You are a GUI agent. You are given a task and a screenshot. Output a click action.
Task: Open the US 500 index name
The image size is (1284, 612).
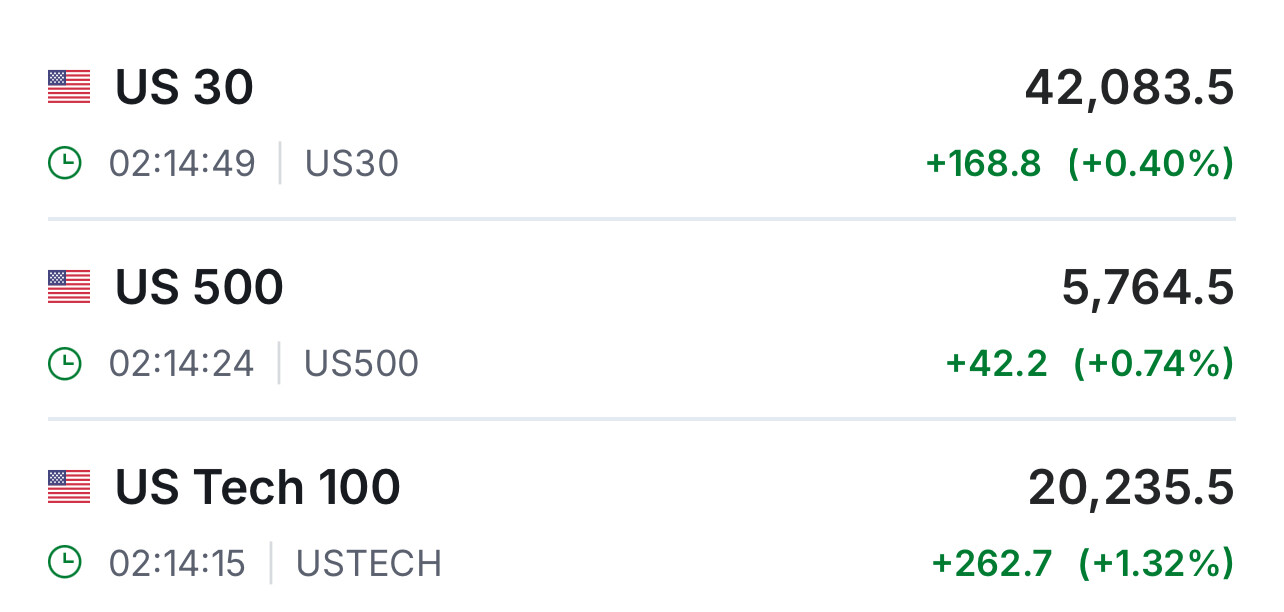tap(200, 288)
